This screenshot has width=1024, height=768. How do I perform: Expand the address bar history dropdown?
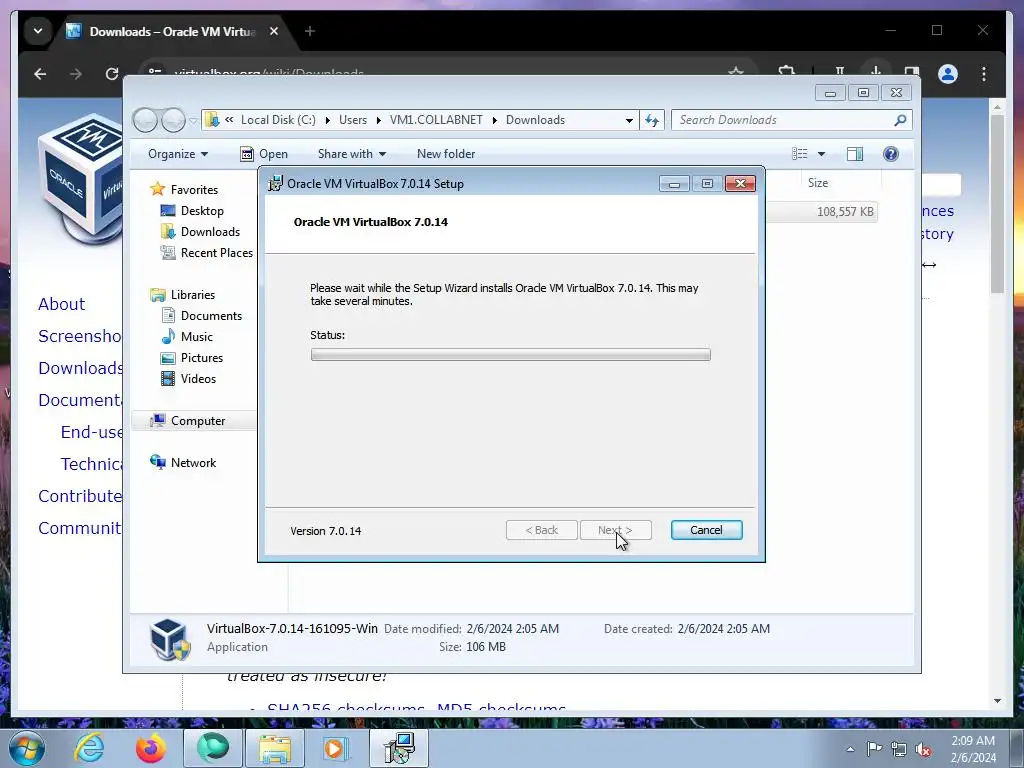click(x=629, y=120)
